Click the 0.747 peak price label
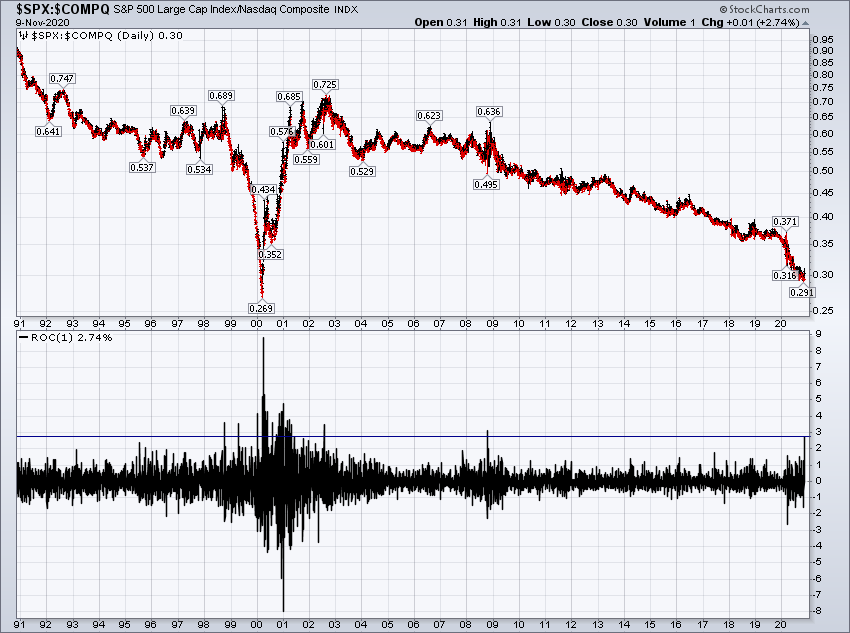 [62, 79]
